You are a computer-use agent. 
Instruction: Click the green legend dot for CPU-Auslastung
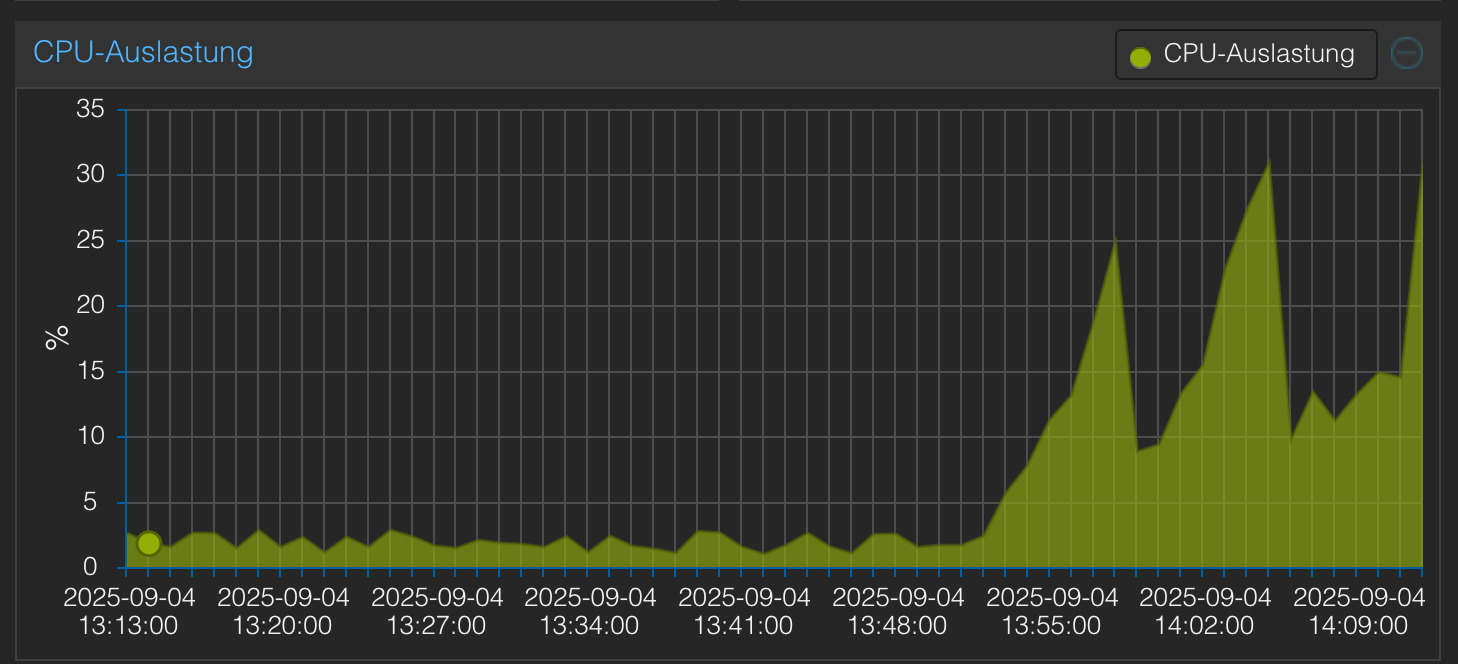pos(1140,57)
